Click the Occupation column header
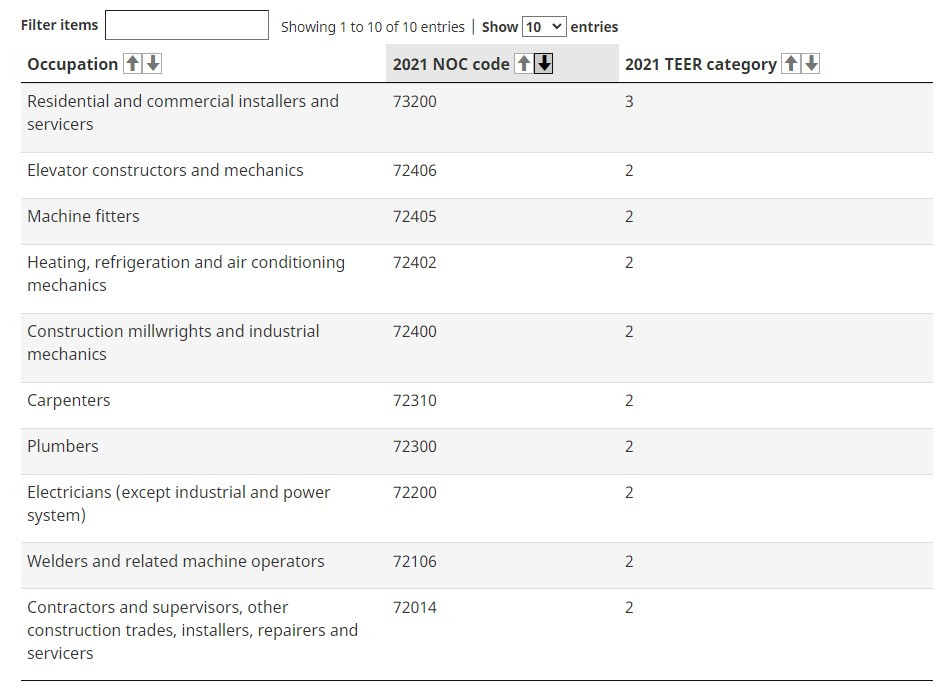950x696 pixels. (x=73, y=64)
